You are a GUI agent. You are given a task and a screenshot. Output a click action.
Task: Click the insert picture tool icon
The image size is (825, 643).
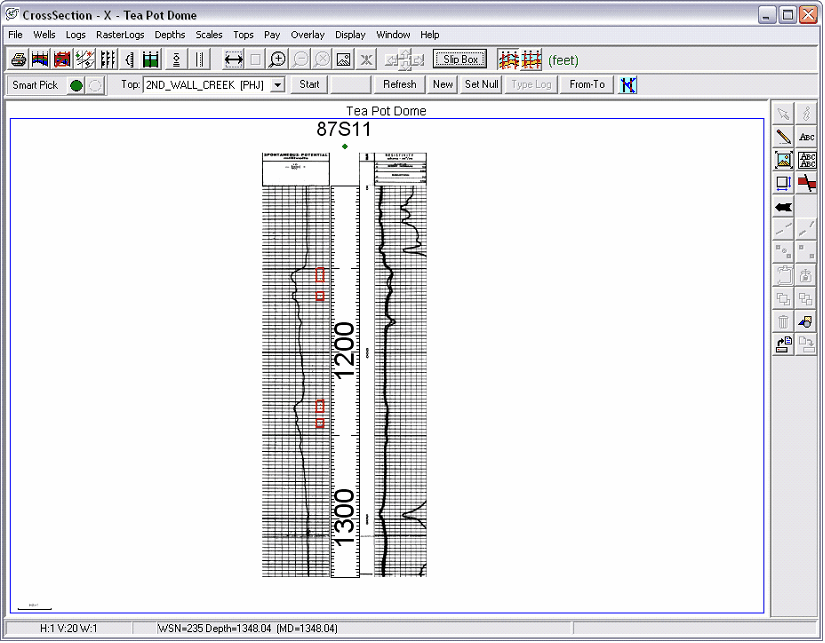coord(784,159)
